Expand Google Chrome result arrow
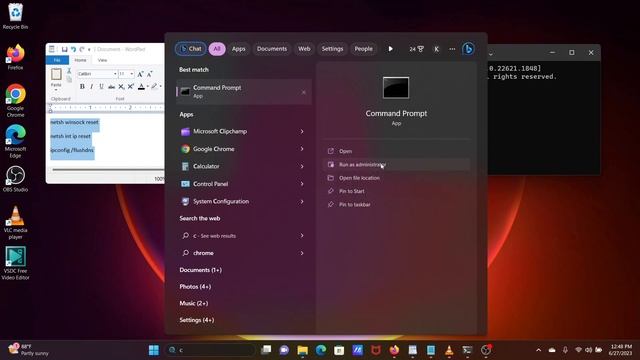 pyautogui.click(x=302, y=149)
